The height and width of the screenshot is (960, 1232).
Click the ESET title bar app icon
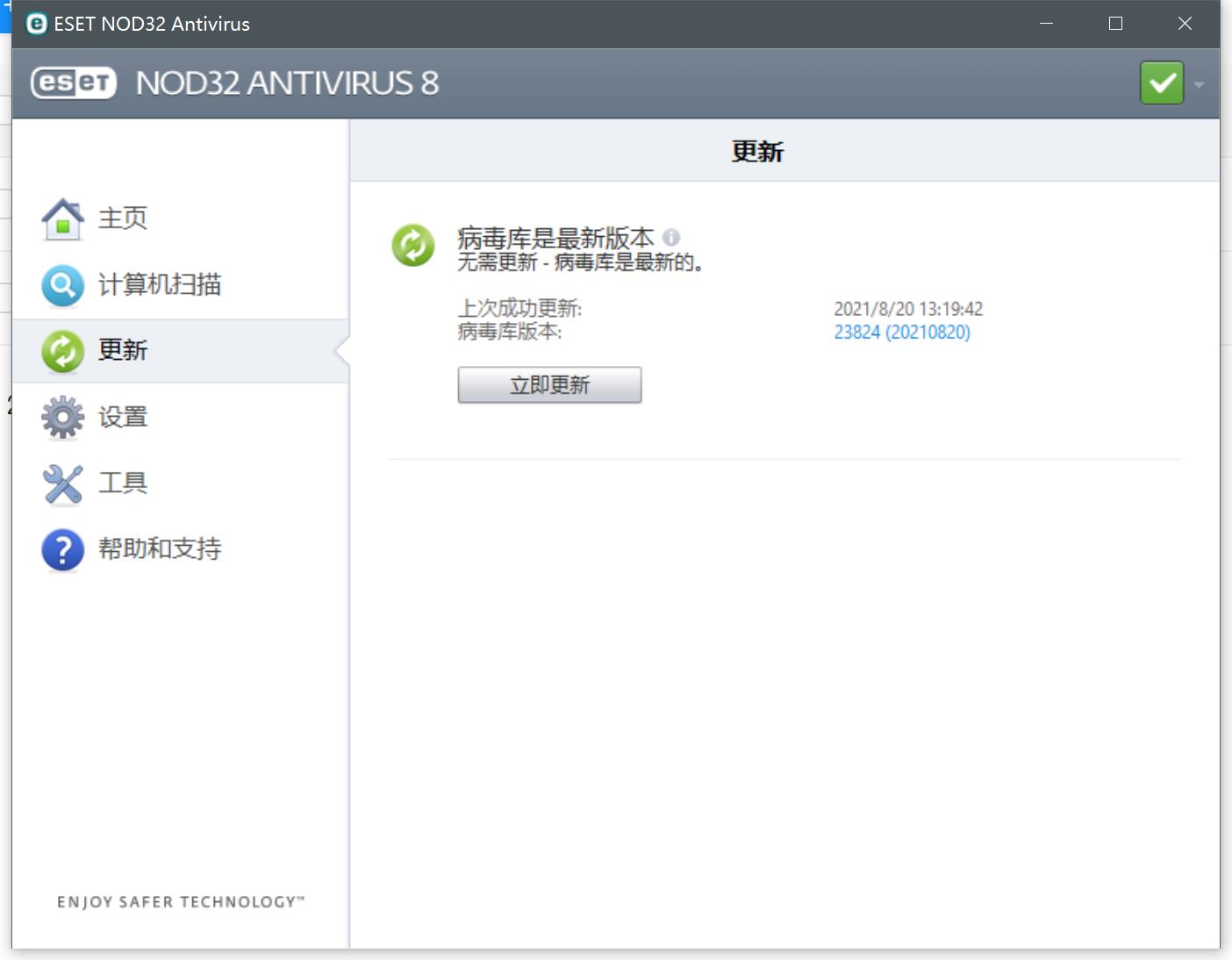36,24
